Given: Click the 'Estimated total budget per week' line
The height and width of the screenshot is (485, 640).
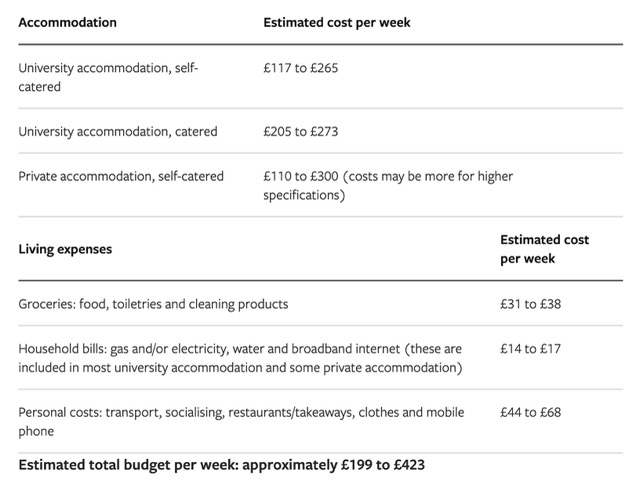Looking at the screenshot, I should pos(222,466).
